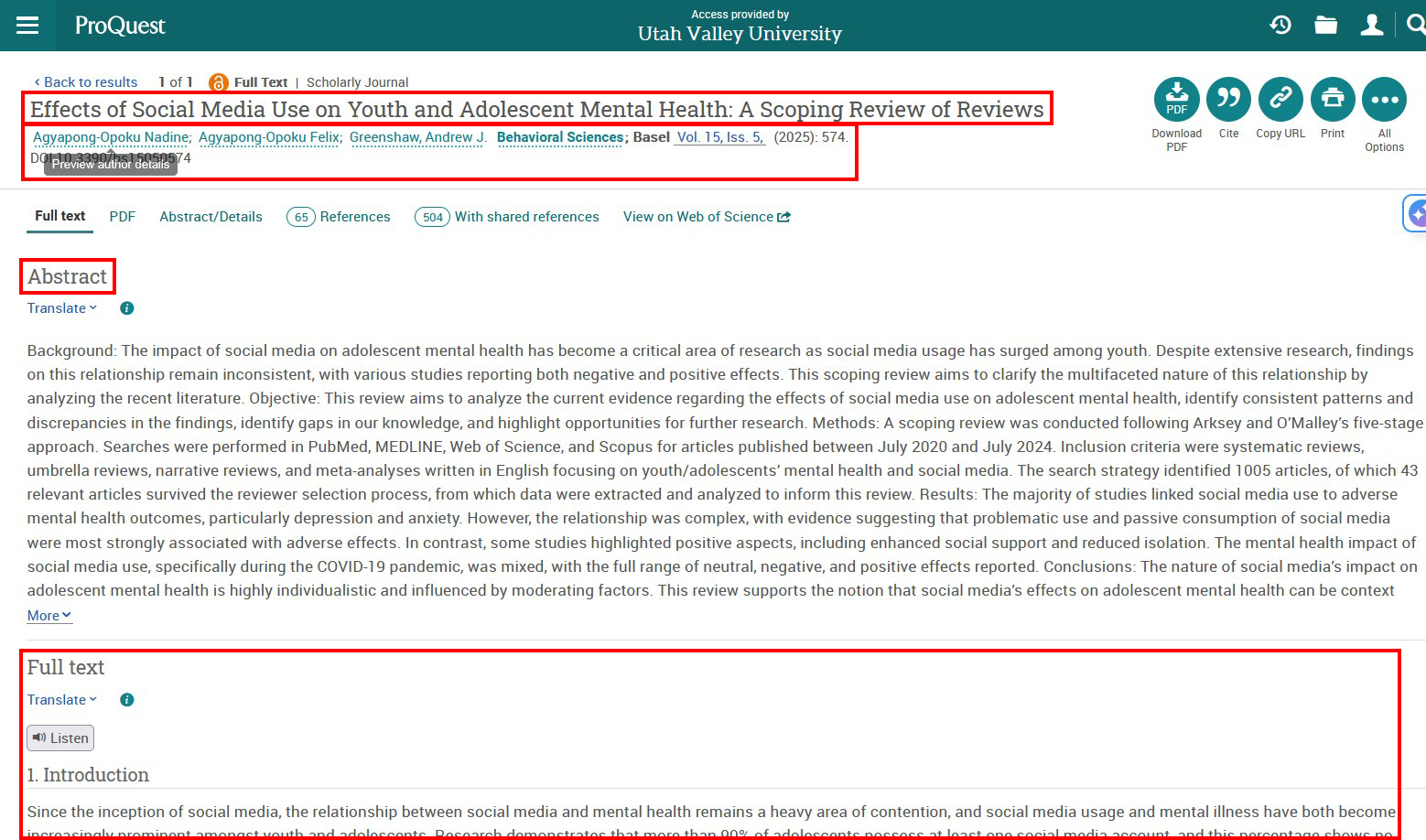The width and height of the screenshot is (1426, 840).
Task: Click the Download PDF icon
Action: pyautogui.click(x=1177, y=100)
